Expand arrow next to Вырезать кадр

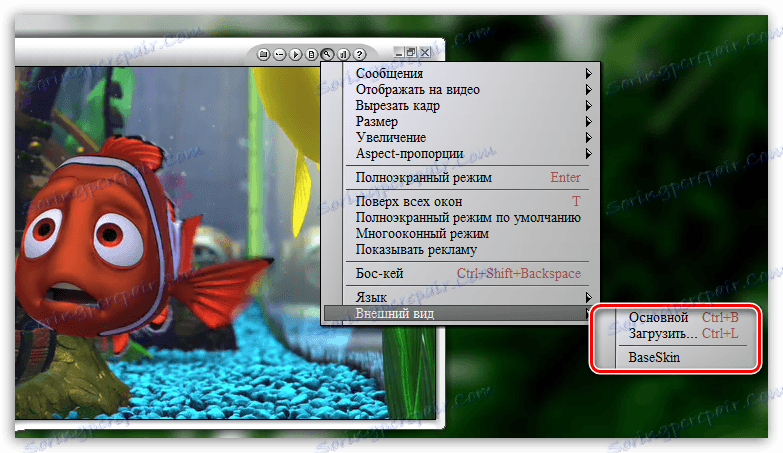pyautogui.click(x=589, y=105)
